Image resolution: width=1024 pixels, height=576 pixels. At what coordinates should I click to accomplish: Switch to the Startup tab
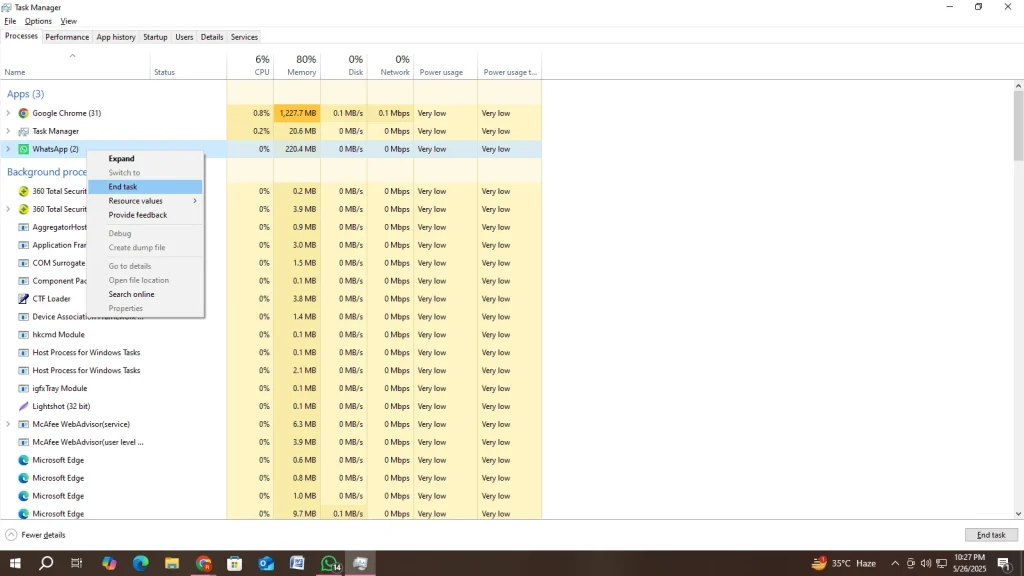[x=155, y=37]
